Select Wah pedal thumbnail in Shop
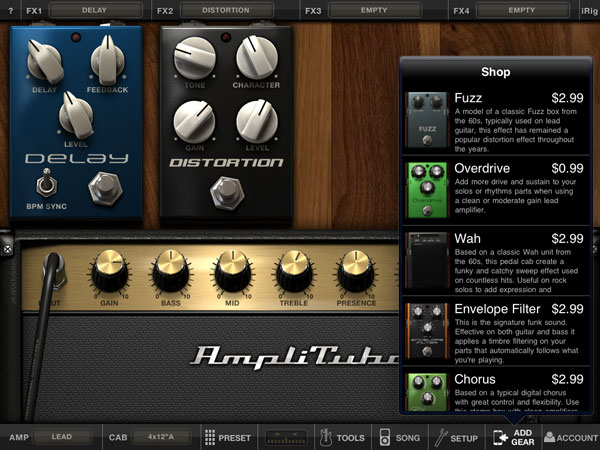Image resolution: width=600 pixels, height=450 pixels. (x=427, y=260)
